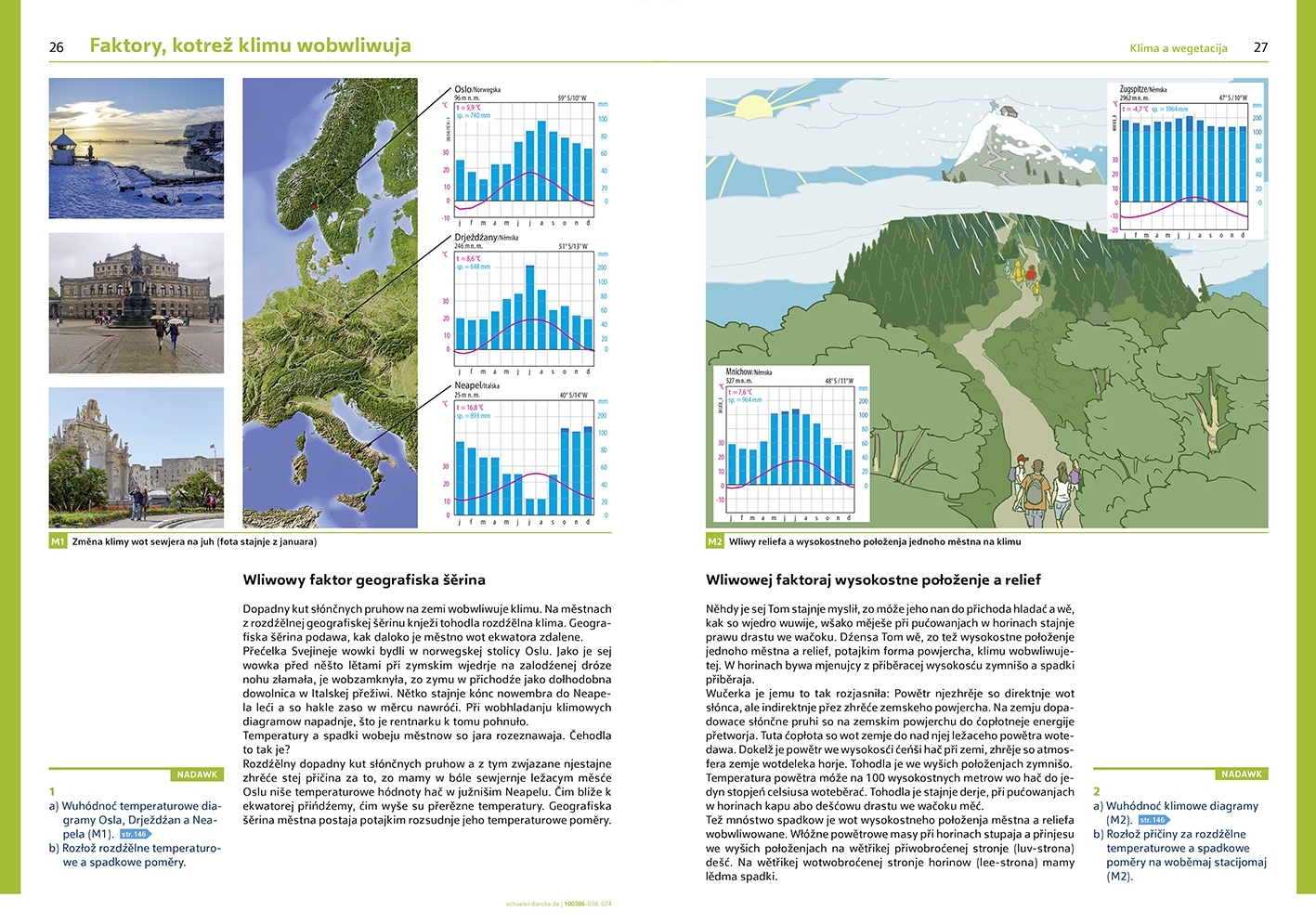Click the green M2 caption badge
Screen dimensions: 1316x924
point(714,541)
